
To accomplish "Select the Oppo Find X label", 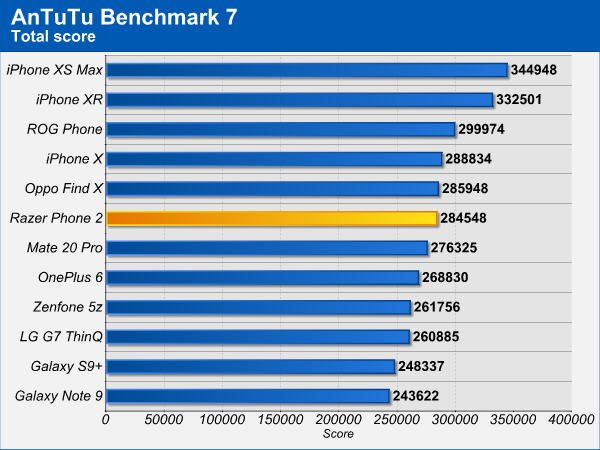I will [x=64, y=189].
